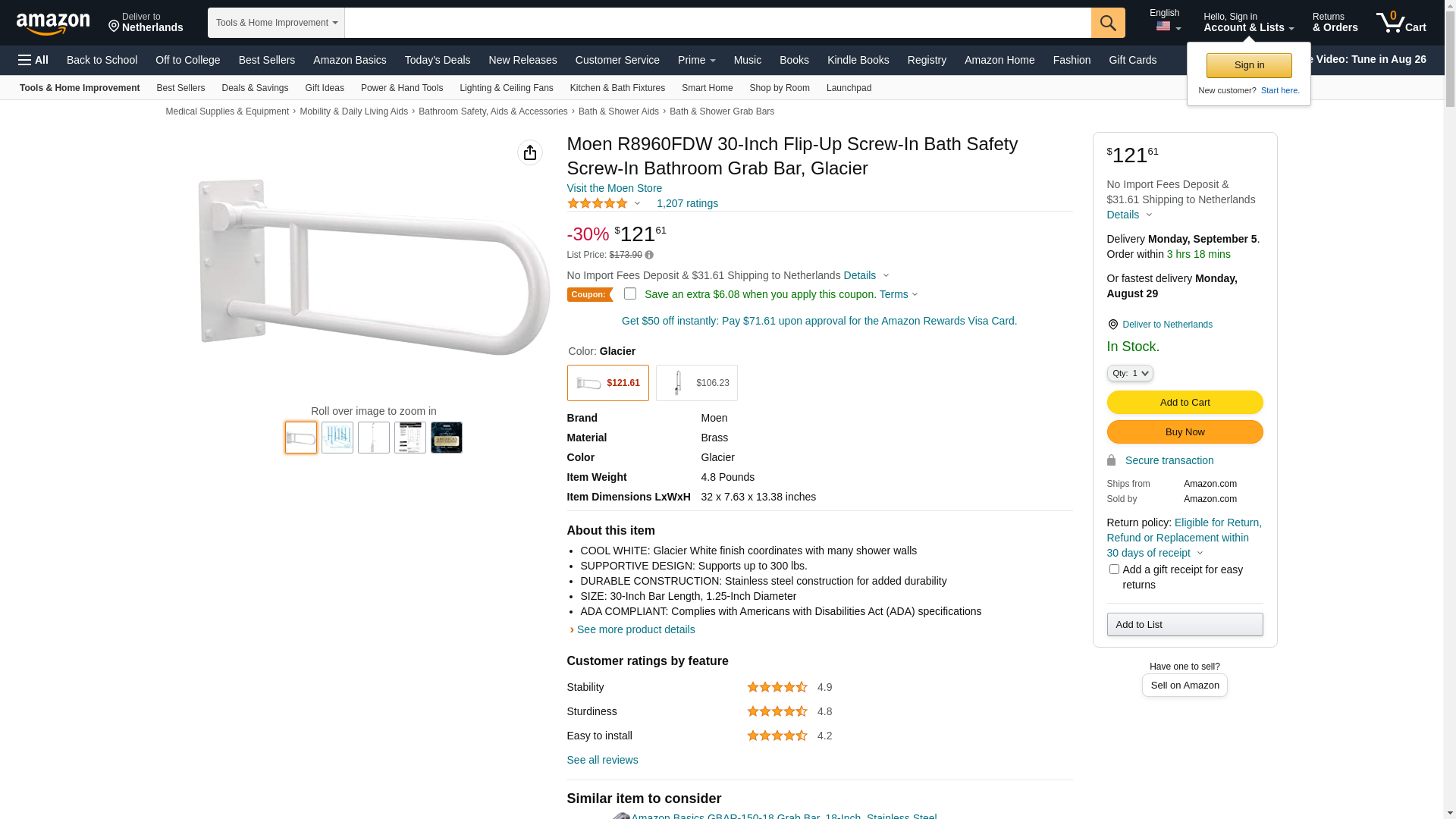
Task: Click the share icon on product image
Action: [x=530, y=152]
